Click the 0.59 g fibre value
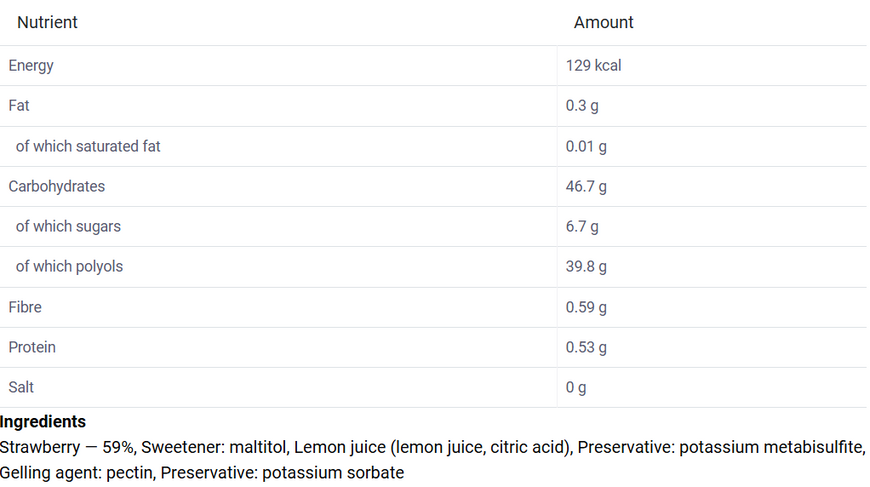Image resolution: width=870 pixels, height=487 pixels. 586,307
